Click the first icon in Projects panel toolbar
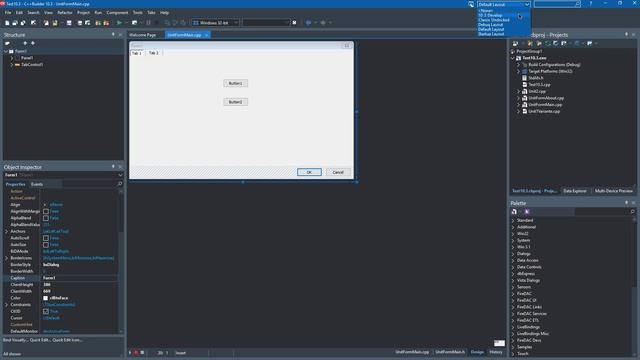This screenshot has height=360, width=640. pos(515,43)
